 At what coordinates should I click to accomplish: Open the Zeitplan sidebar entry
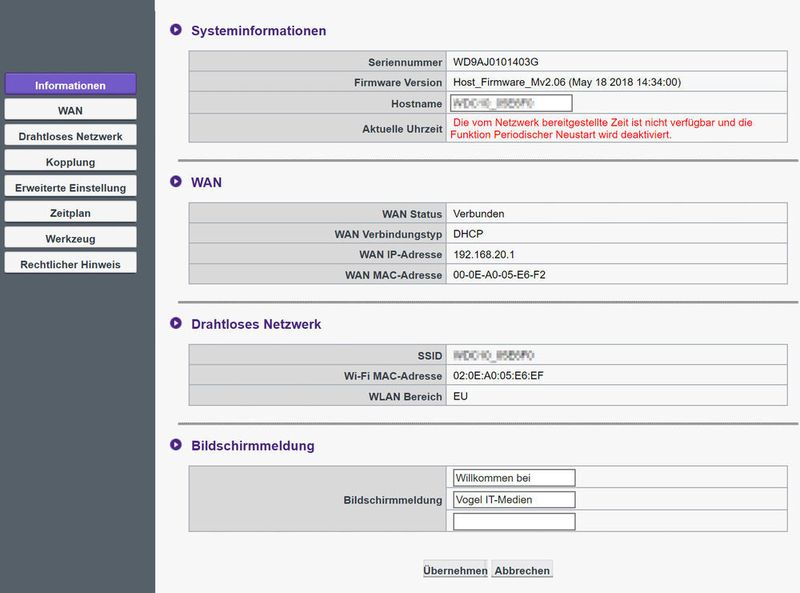[70, 213]
